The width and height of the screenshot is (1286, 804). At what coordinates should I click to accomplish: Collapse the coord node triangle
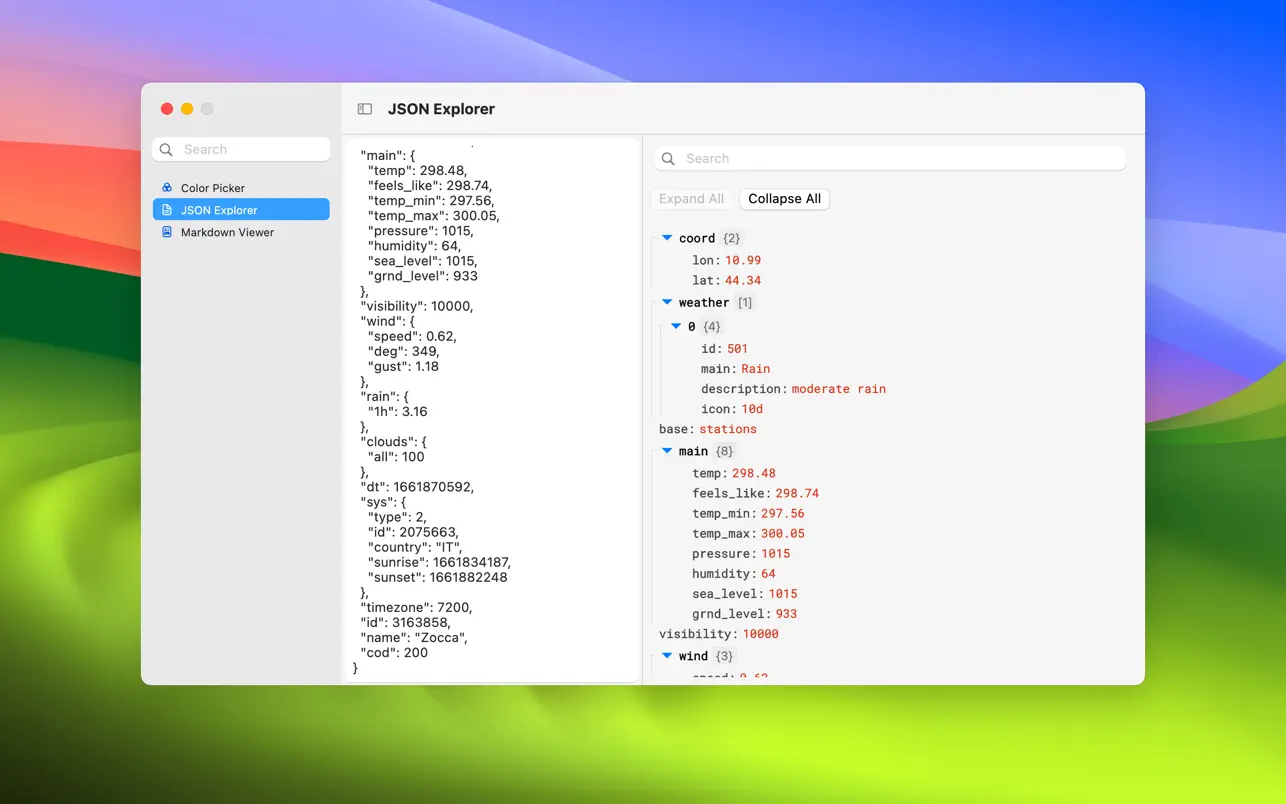click(667, 238)
